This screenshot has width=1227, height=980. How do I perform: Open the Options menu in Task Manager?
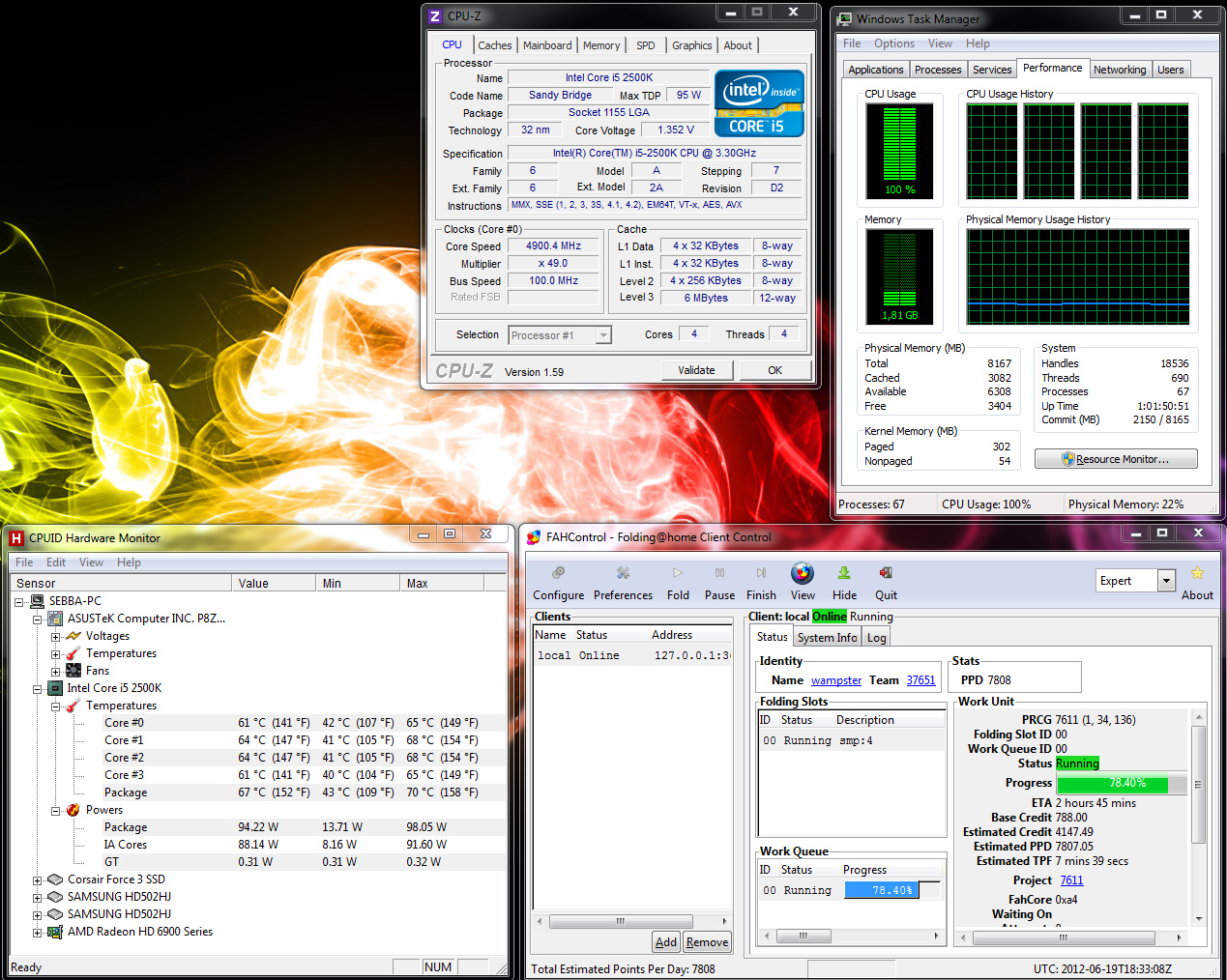tap(894, 43)
